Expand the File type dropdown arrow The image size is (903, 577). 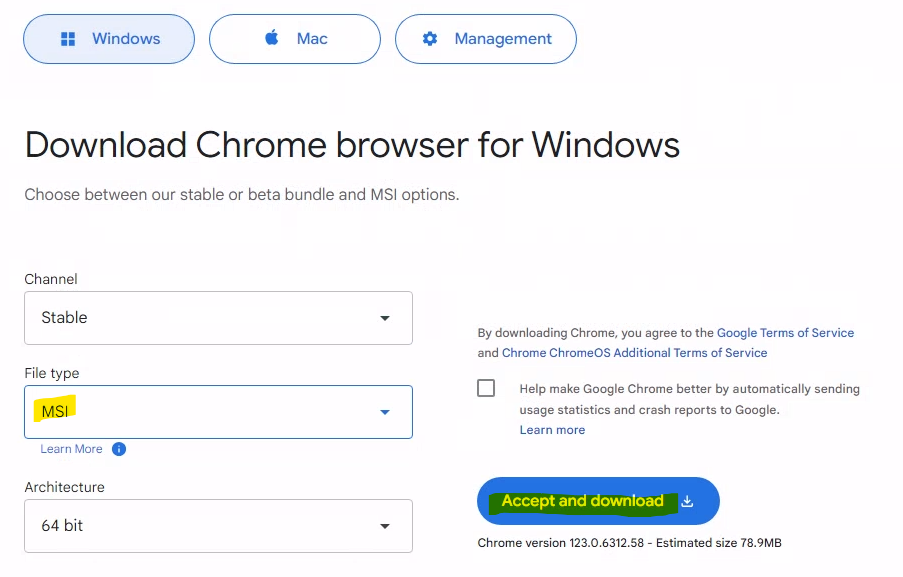(x=385, y=412)
